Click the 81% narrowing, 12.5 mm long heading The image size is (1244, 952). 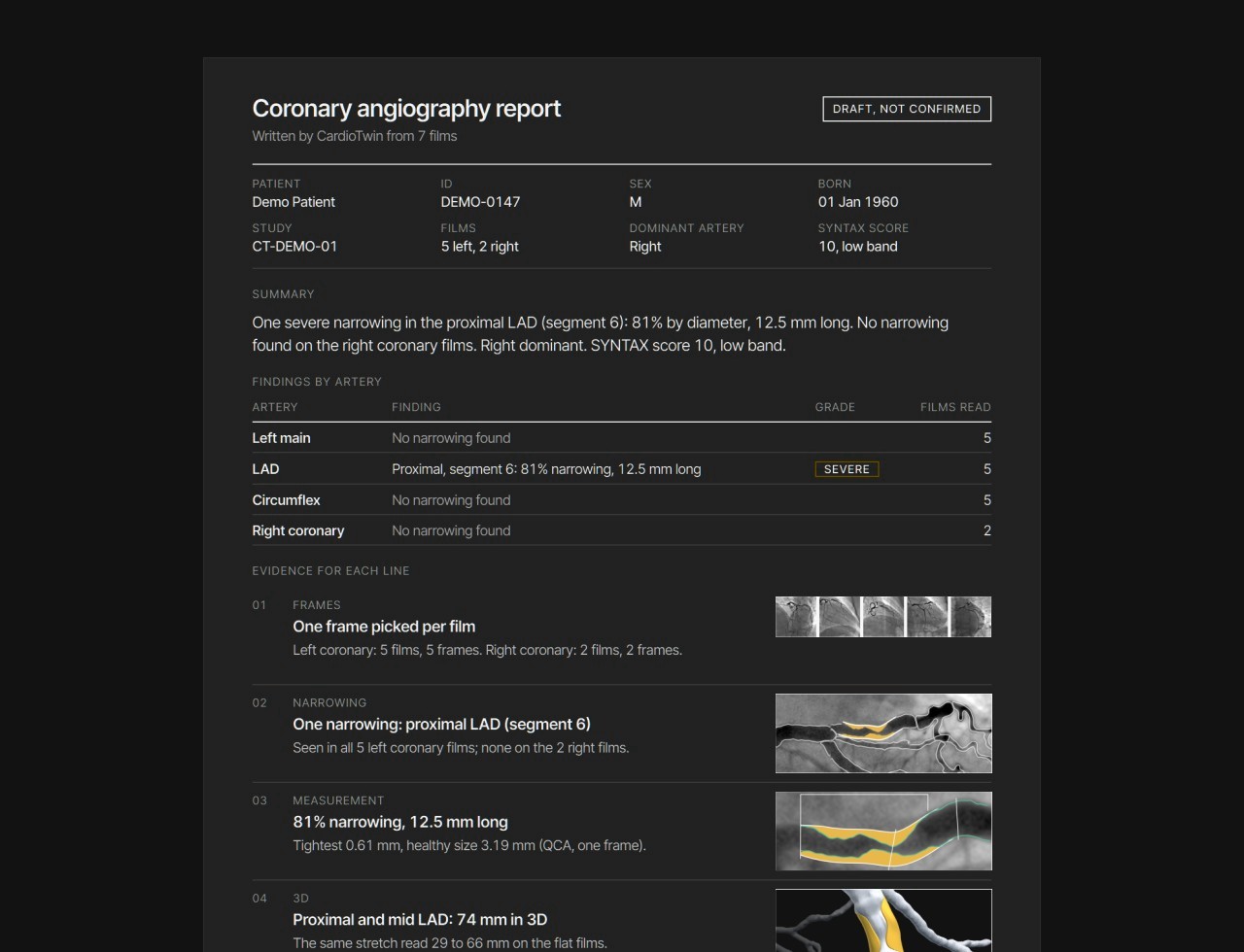[400, 822]
